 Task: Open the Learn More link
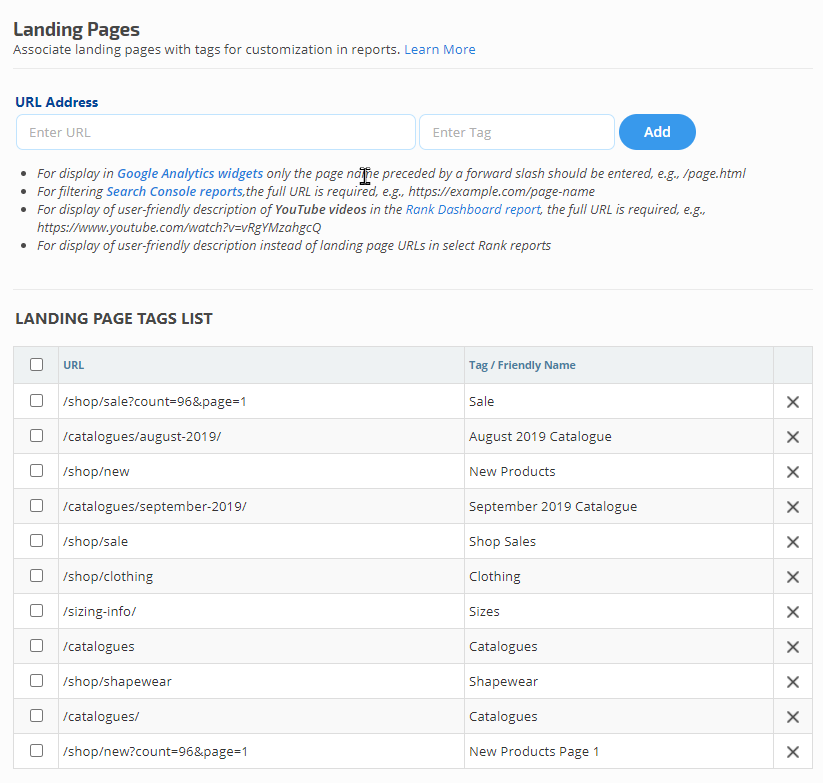pos(440,50)
